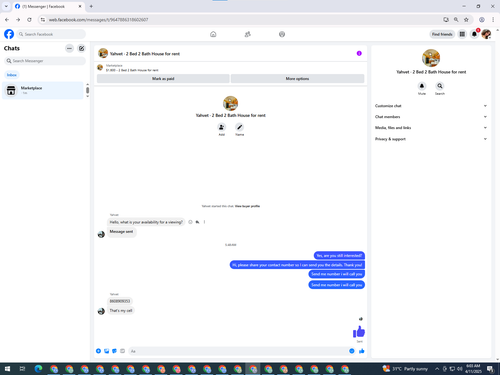The height and width of the screenshot is (375, 500).
Task: Open the Facebook logo home link
Action: (9, 34)
